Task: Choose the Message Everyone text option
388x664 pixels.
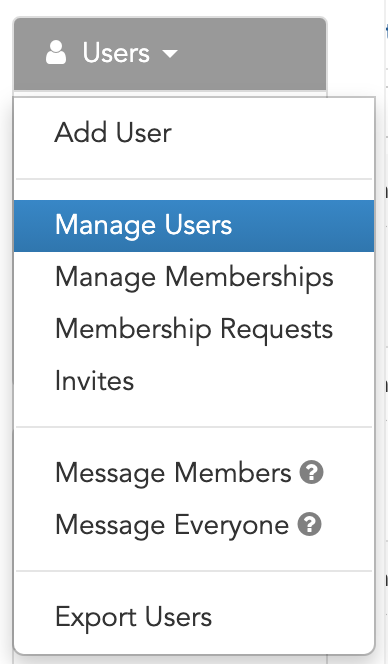Action: (172, 525)
